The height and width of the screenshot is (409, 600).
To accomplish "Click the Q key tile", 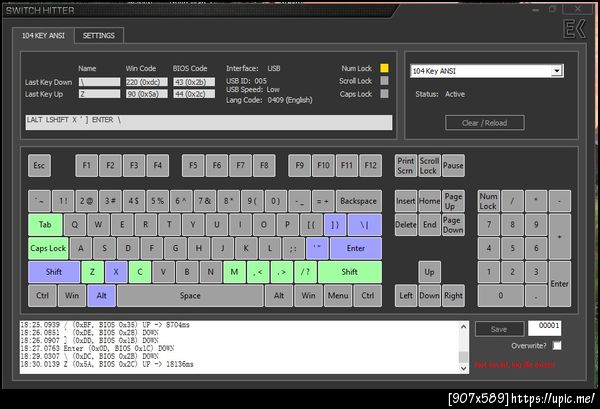I will pyautogui.click(x=75, y=225).
